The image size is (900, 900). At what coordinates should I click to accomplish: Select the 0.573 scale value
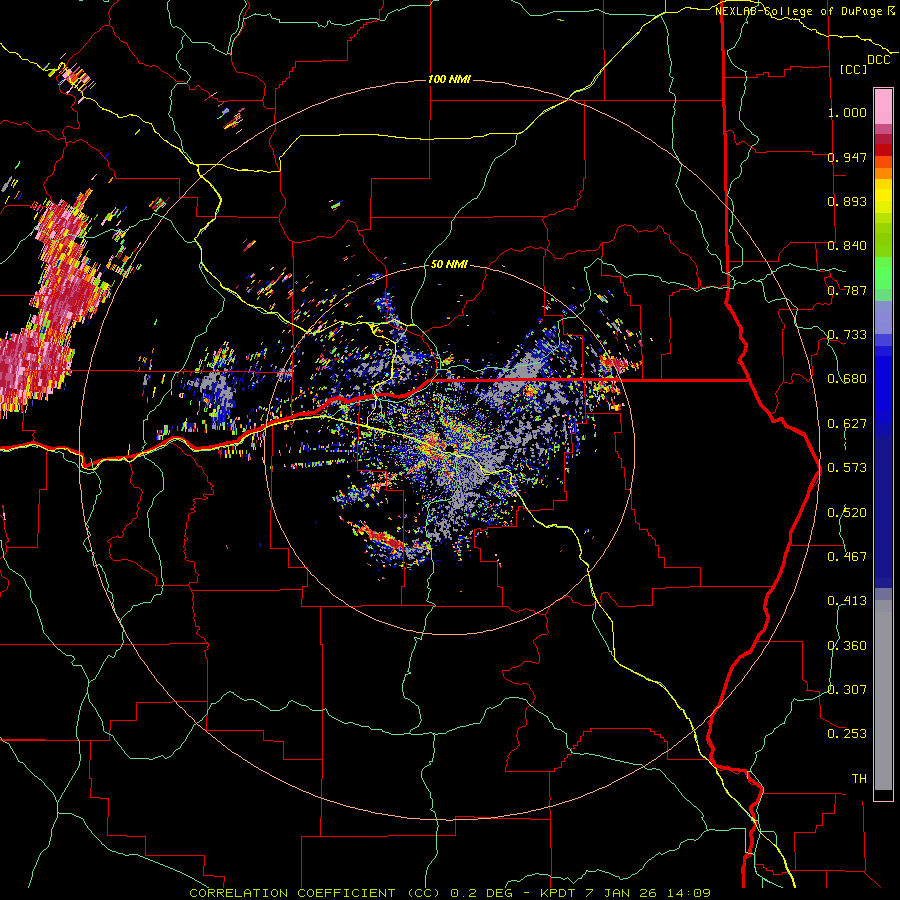[x=847, y=468]
